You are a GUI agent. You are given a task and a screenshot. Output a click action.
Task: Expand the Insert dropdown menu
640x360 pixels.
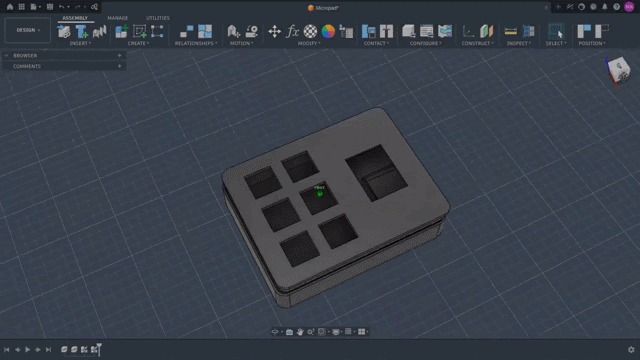coord(80,43)
